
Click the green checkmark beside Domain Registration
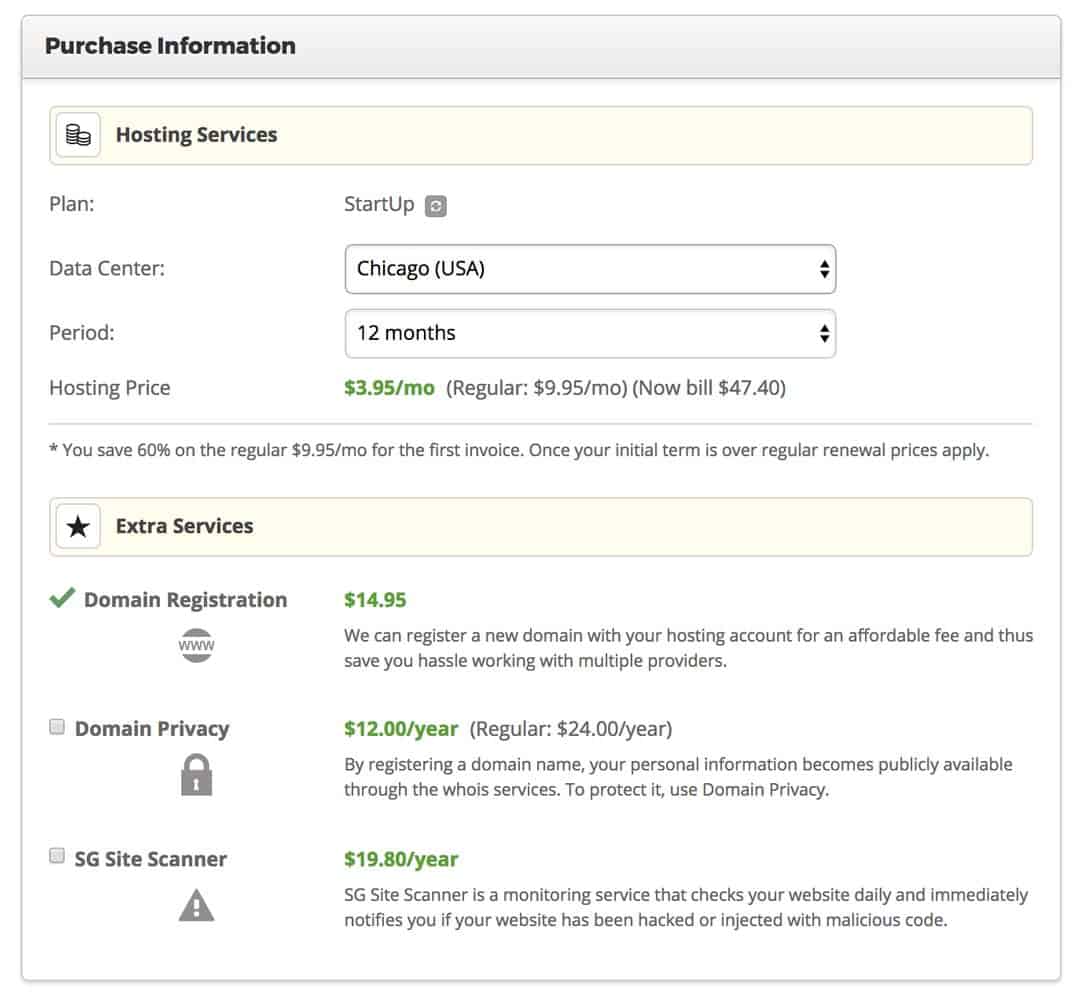(x=60, y=597)
